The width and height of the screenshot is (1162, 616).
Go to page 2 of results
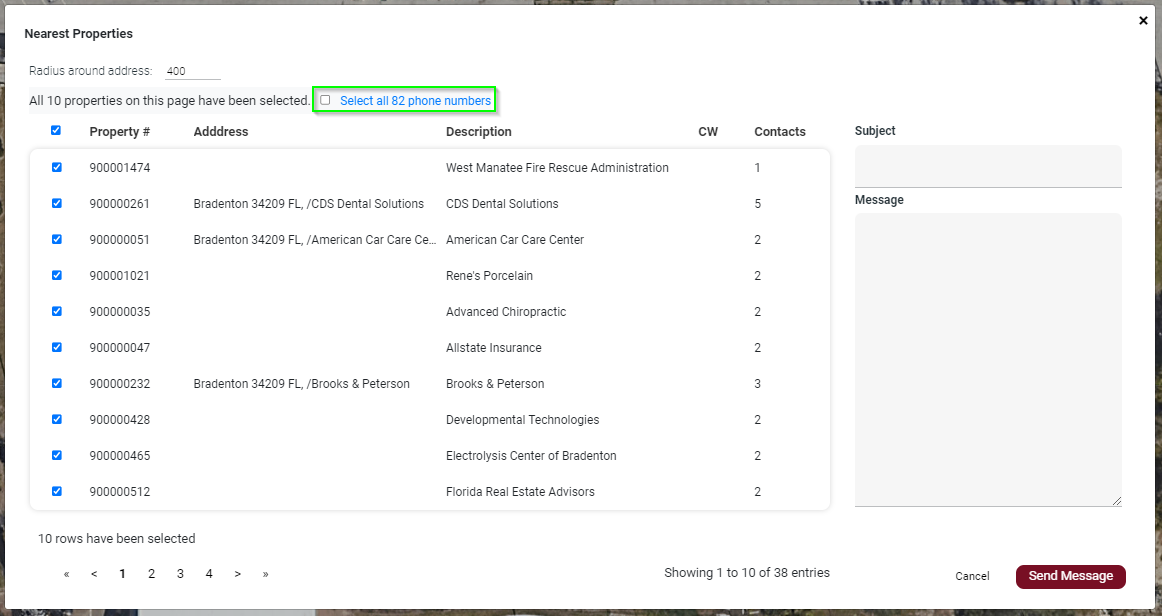click(151, 574)
